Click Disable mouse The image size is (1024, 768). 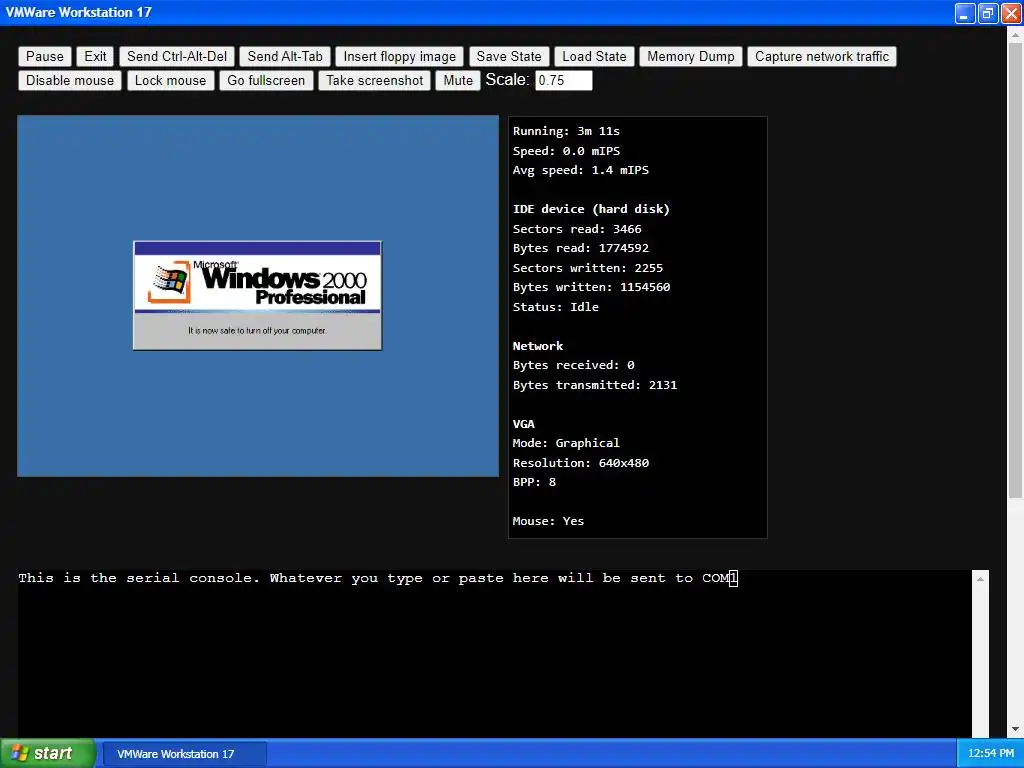click(x=70, y=81)
